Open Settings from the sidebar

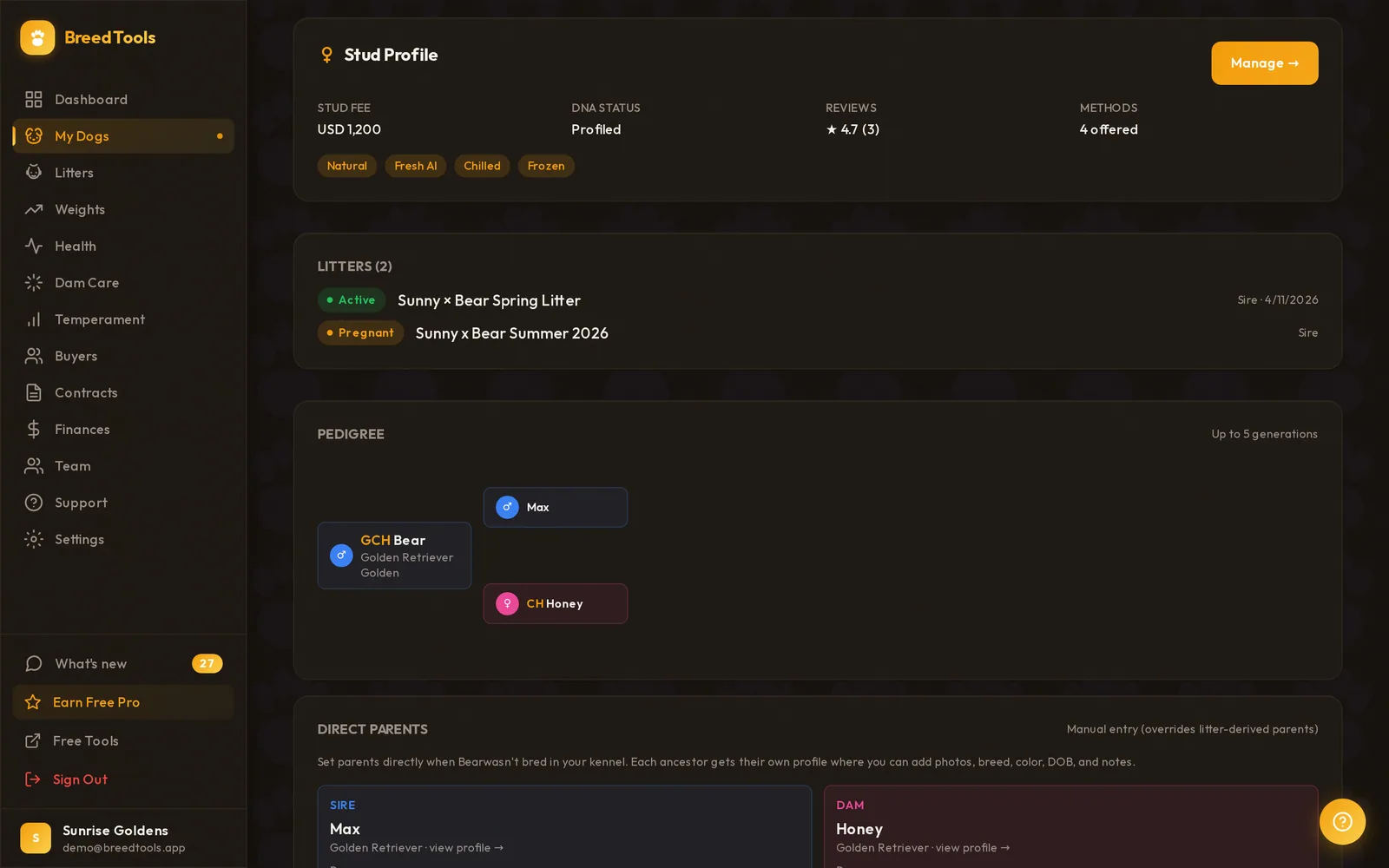[123, 539]
